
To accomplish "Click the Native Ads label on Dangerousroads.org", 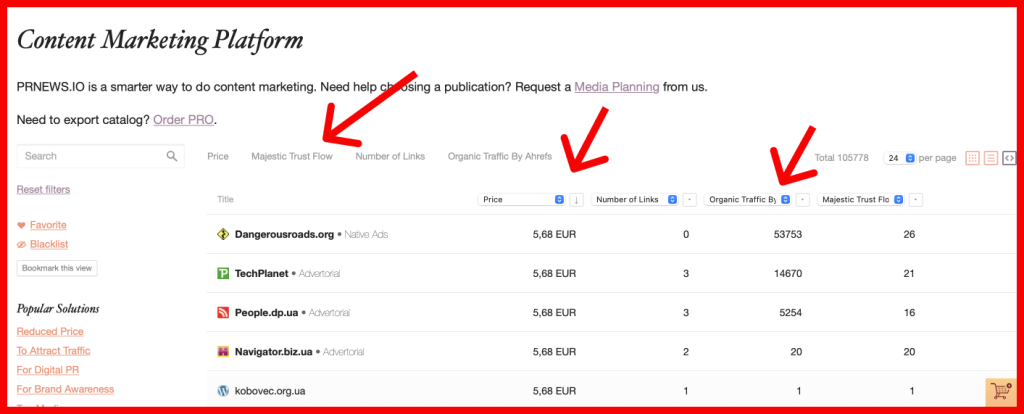I will pyautogui.click(x=366, y=234).
